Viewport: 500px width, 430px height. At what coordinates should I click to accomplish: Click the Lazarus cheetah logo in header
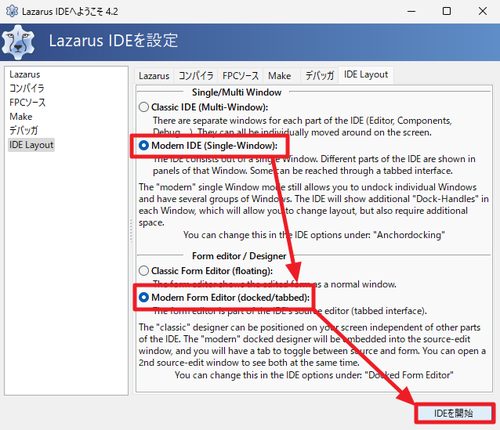click(x=18, y=42)
